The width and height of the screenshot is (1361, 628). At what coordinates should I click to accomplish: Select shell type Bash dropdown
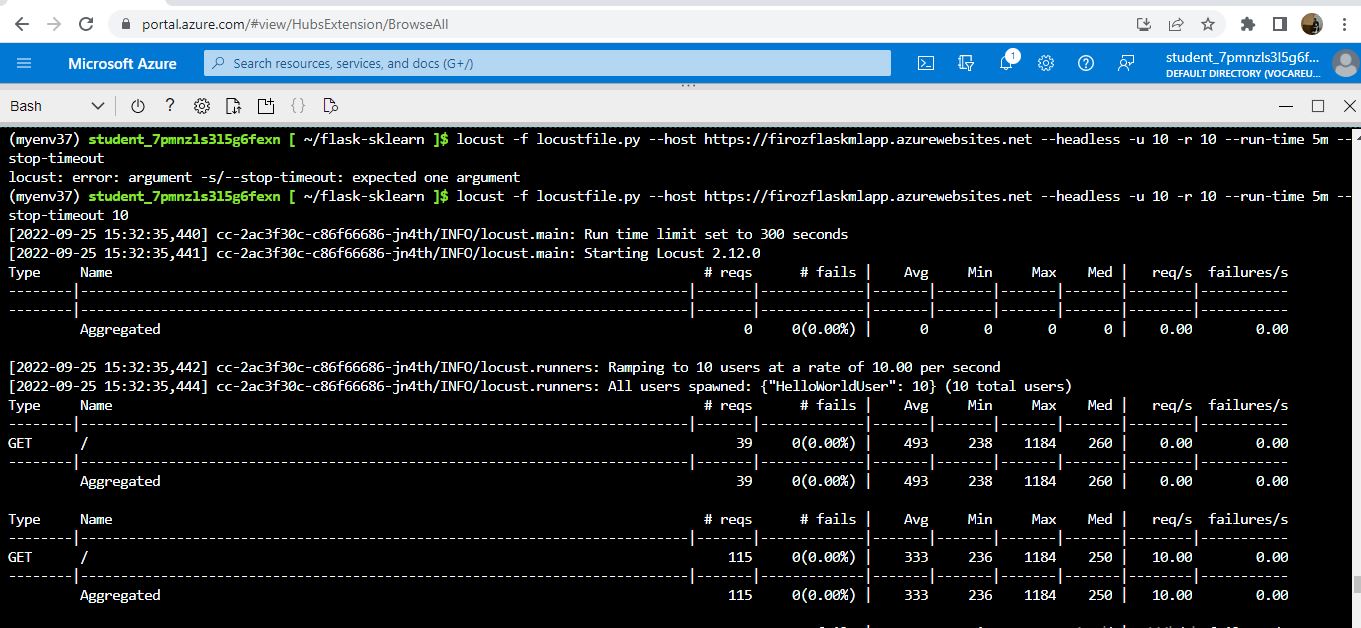57,106
